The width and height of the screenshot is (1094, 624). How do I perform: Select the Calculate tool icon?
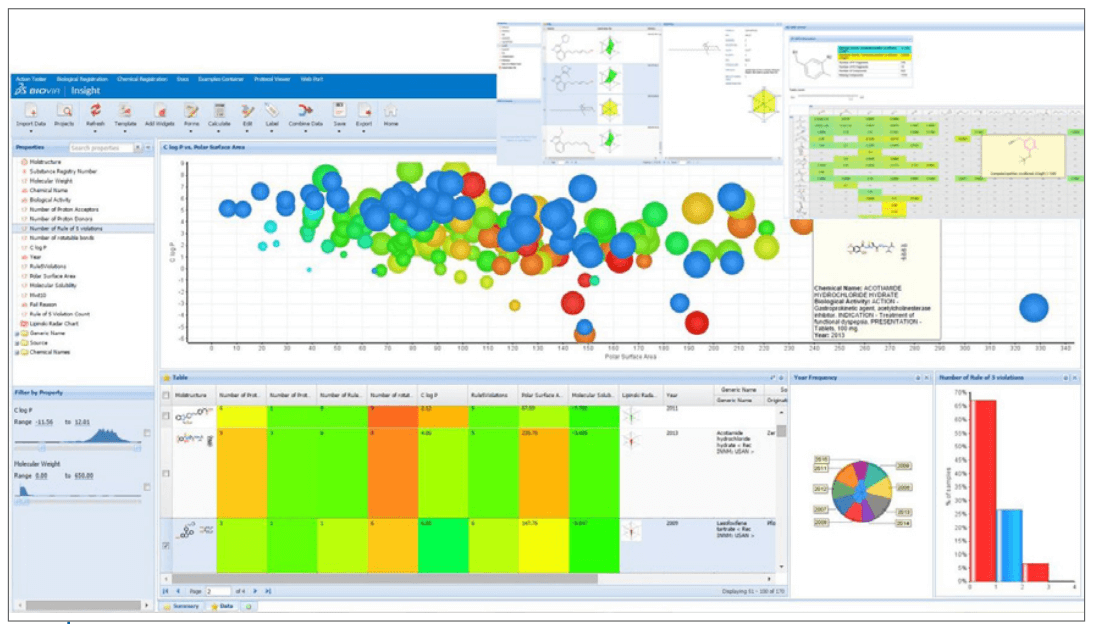219,111
